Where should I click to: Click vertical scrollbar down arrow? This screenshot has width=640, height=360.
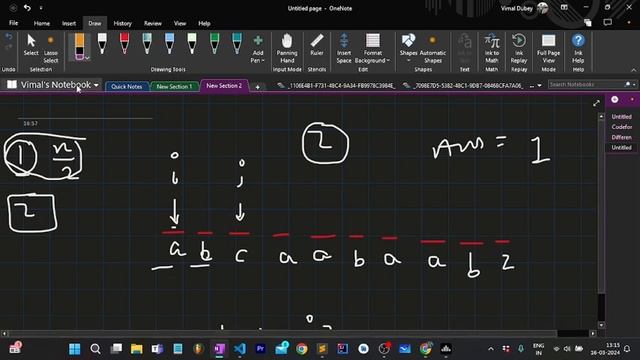601,325
